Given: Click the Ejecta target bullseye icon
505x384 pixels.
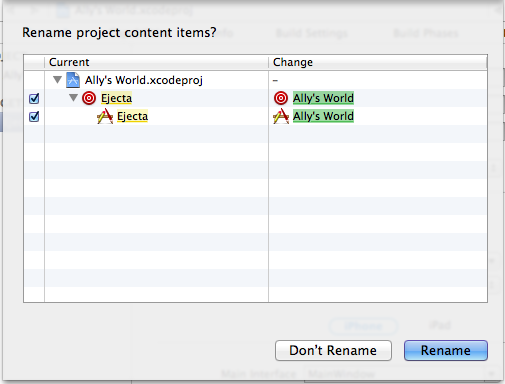Looking at the screenshot, I should point(89,98).
